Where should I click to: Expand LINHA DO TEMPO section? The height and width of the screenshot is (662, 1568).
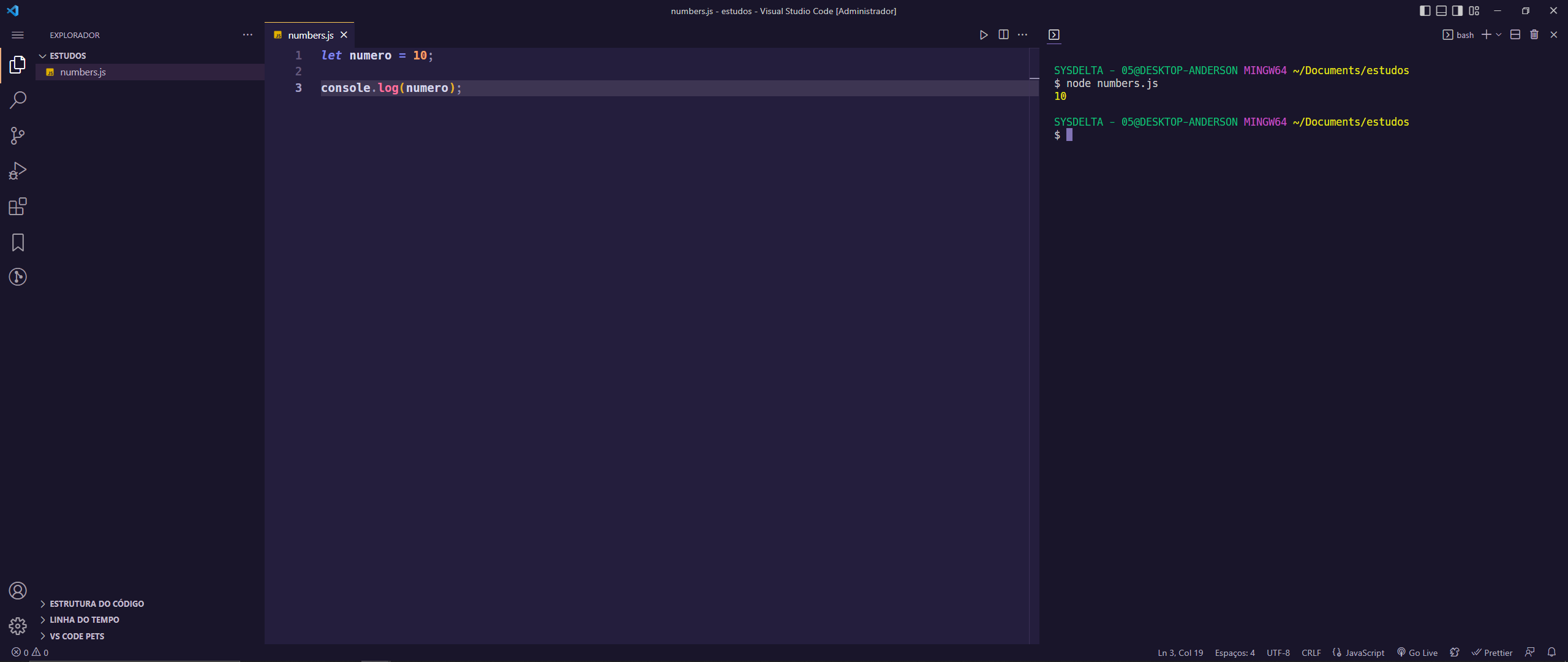tap(150, 620)
